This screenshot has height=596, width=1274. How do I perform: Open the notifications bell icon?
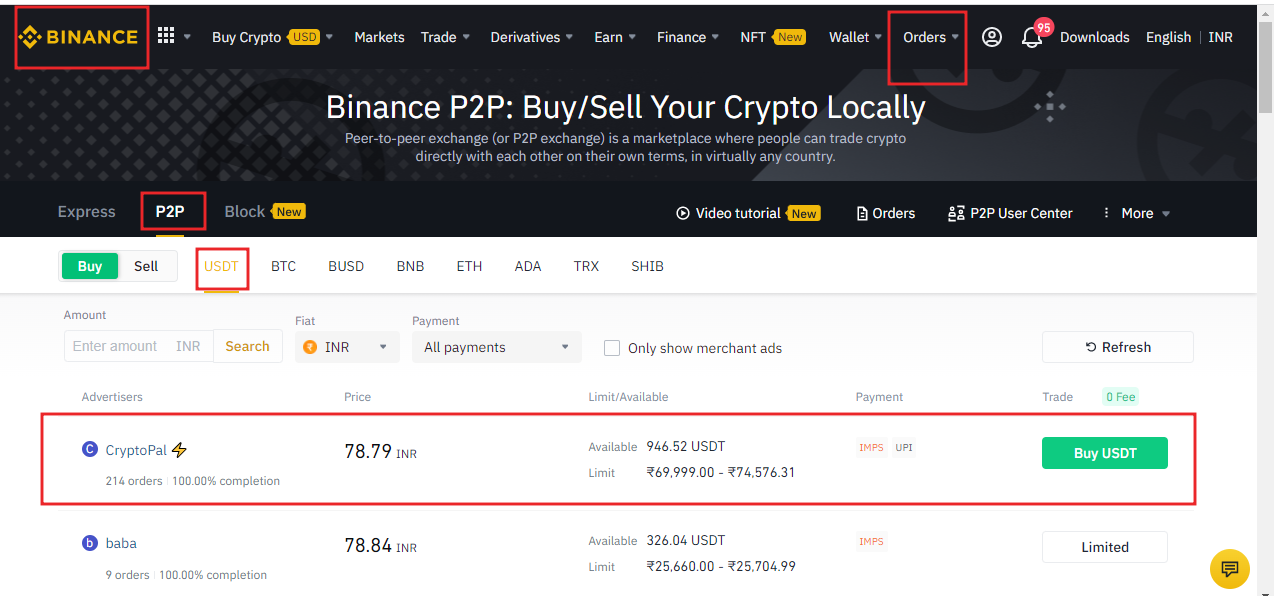(1031, 38)
